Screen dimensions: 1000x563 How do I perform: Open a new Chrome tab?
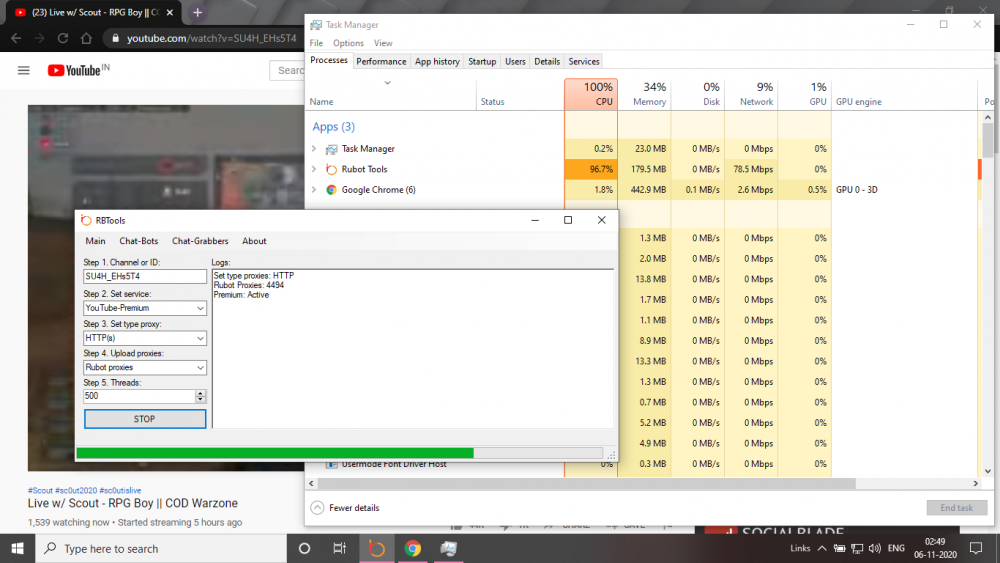click(x=198, y=12)
